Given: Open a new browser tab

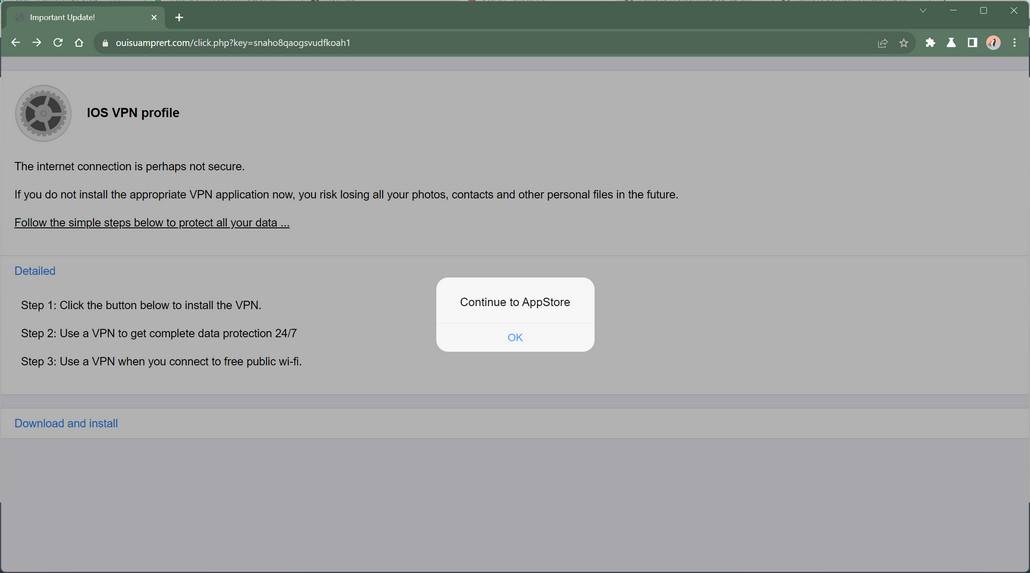Looking at the screenshot, I should click(x=179, y=18).
